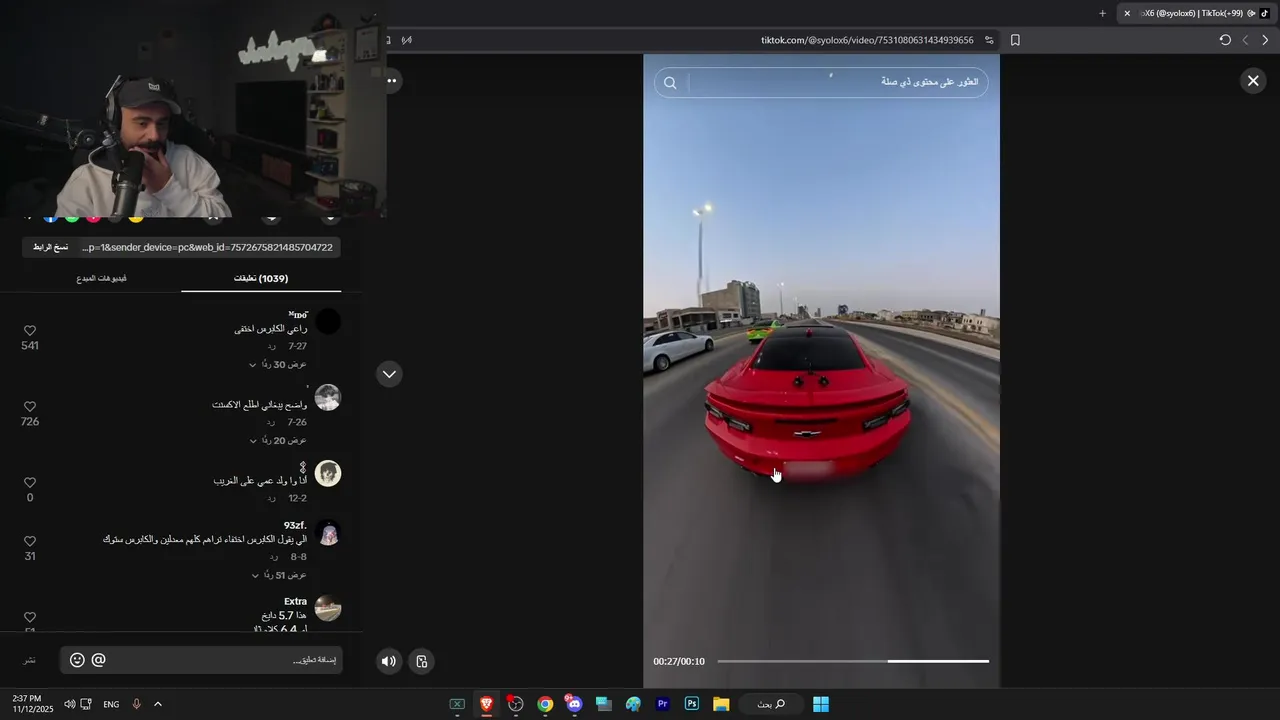Open site settings icon beside URL
1280x720 pixels.
pyautogui.click(x=989, y=40)
